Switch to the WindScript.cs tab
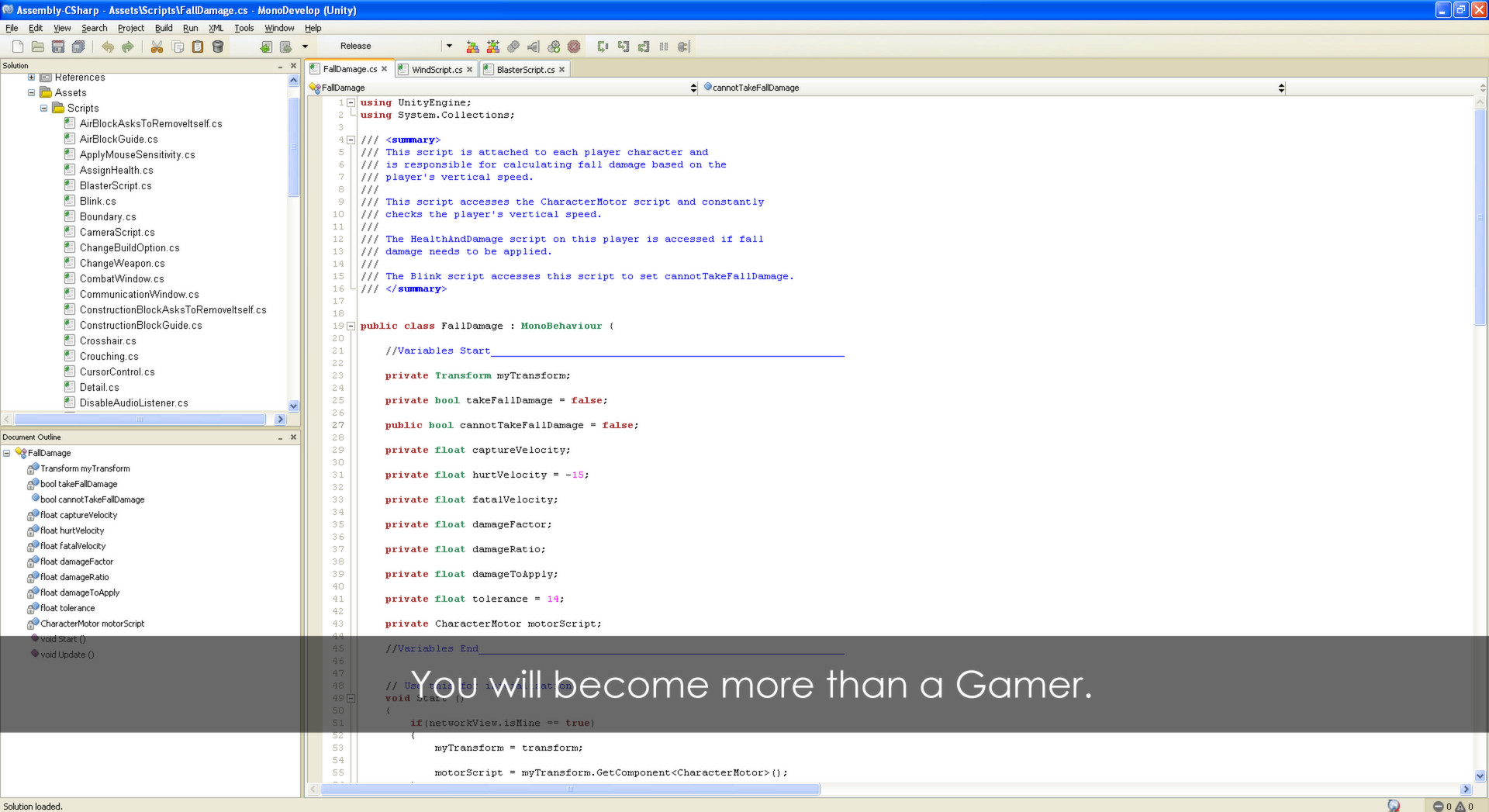Image resolution: width=1489 pixels, height=812 pixels. (x=437, y=70)
